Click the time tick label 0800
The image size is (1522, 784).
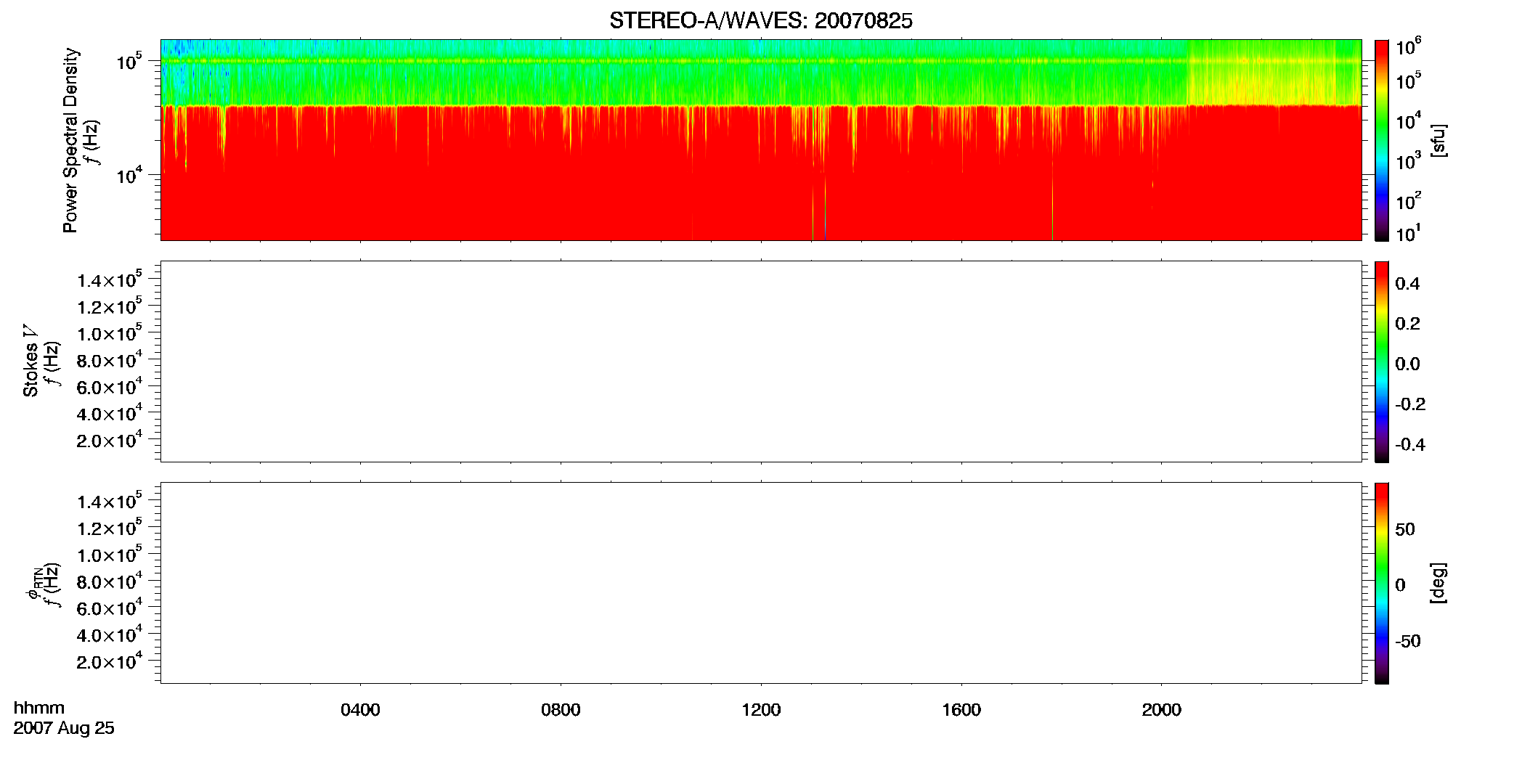(561, 710)
